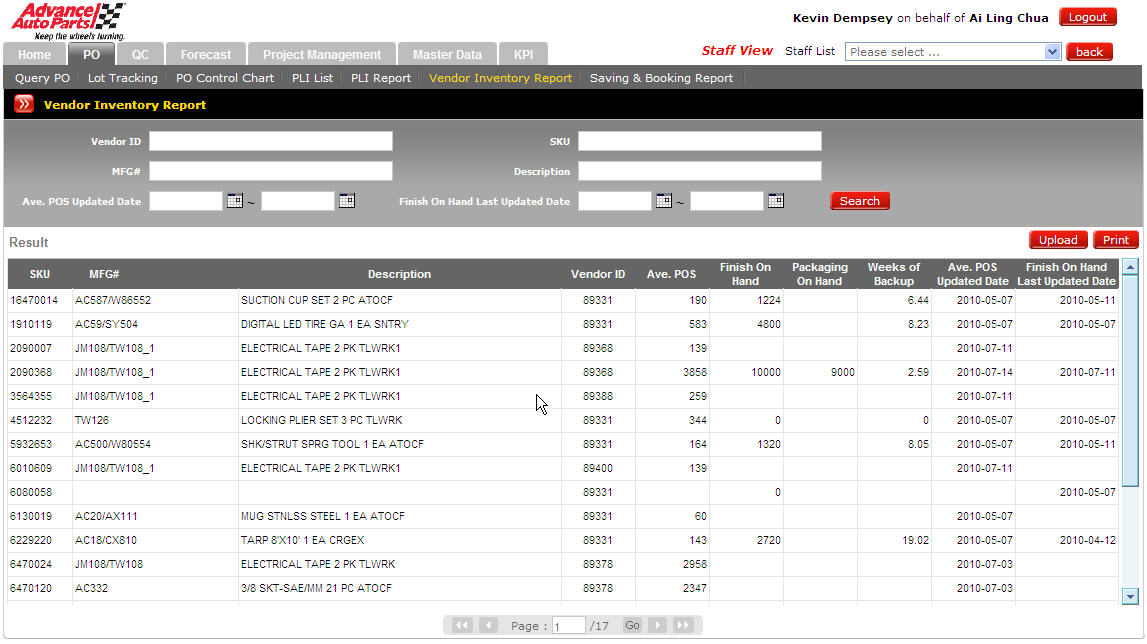Image resolution: width=1147 pixels, height=644 pixels.
Task: Open calendar for Ave. POS Updated start date
Action: click(x=234, y=201)
